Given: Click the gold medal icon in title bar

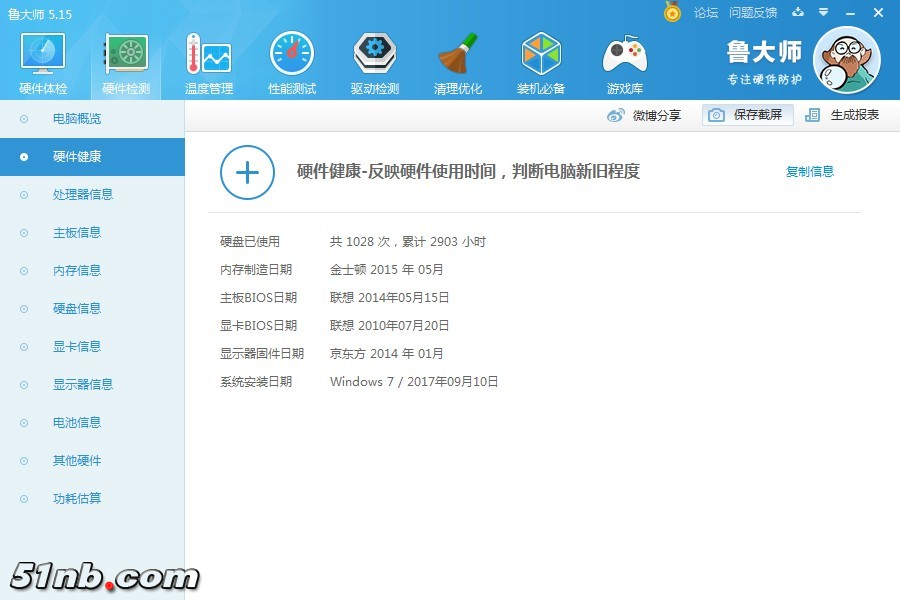Looking at the screenshot, I should [x=673, y=13].
